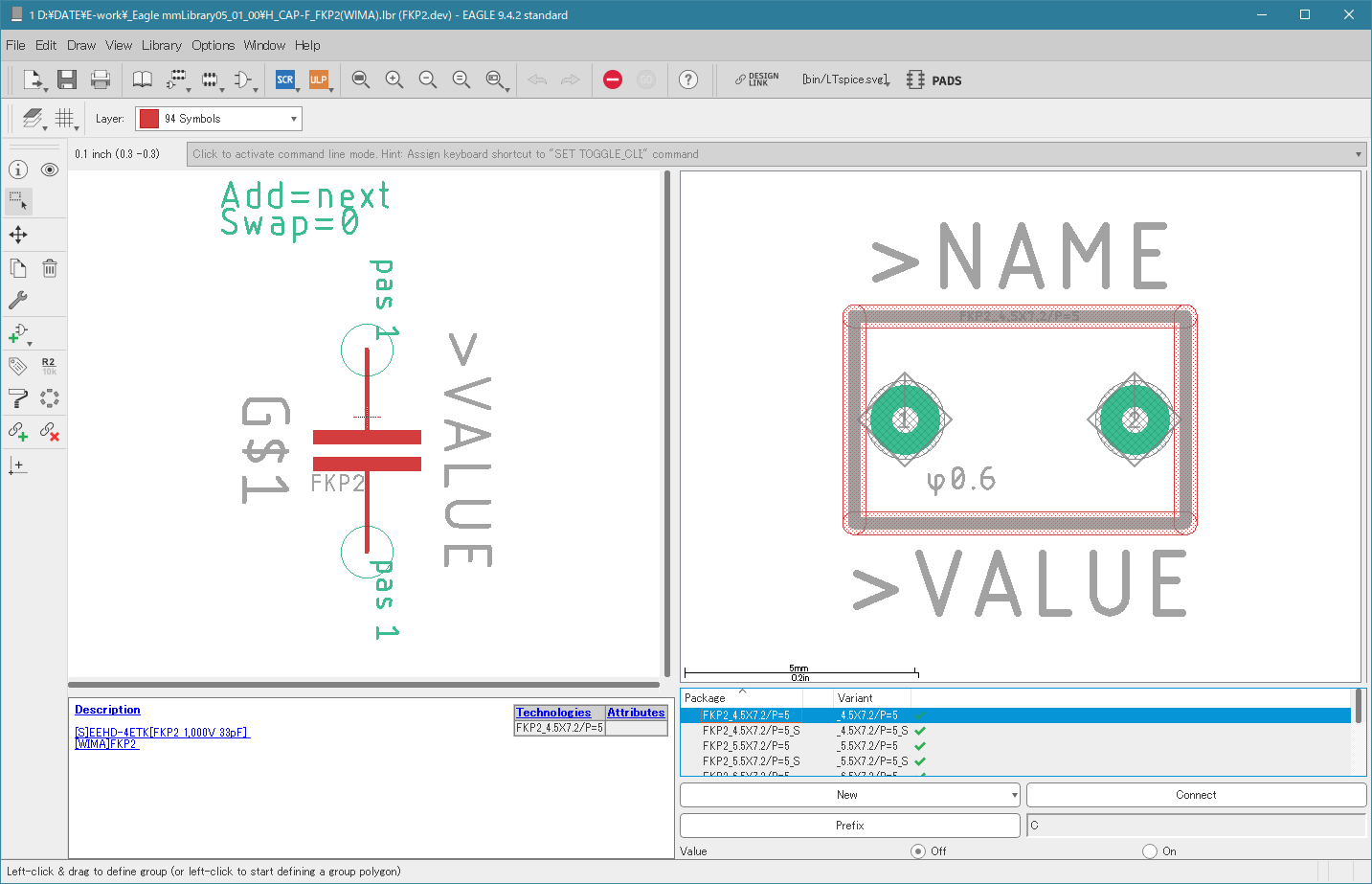Screen dimensions: 1372x884
Task: Toggle the Show eye tool
Action: click(x=50, y=170)
